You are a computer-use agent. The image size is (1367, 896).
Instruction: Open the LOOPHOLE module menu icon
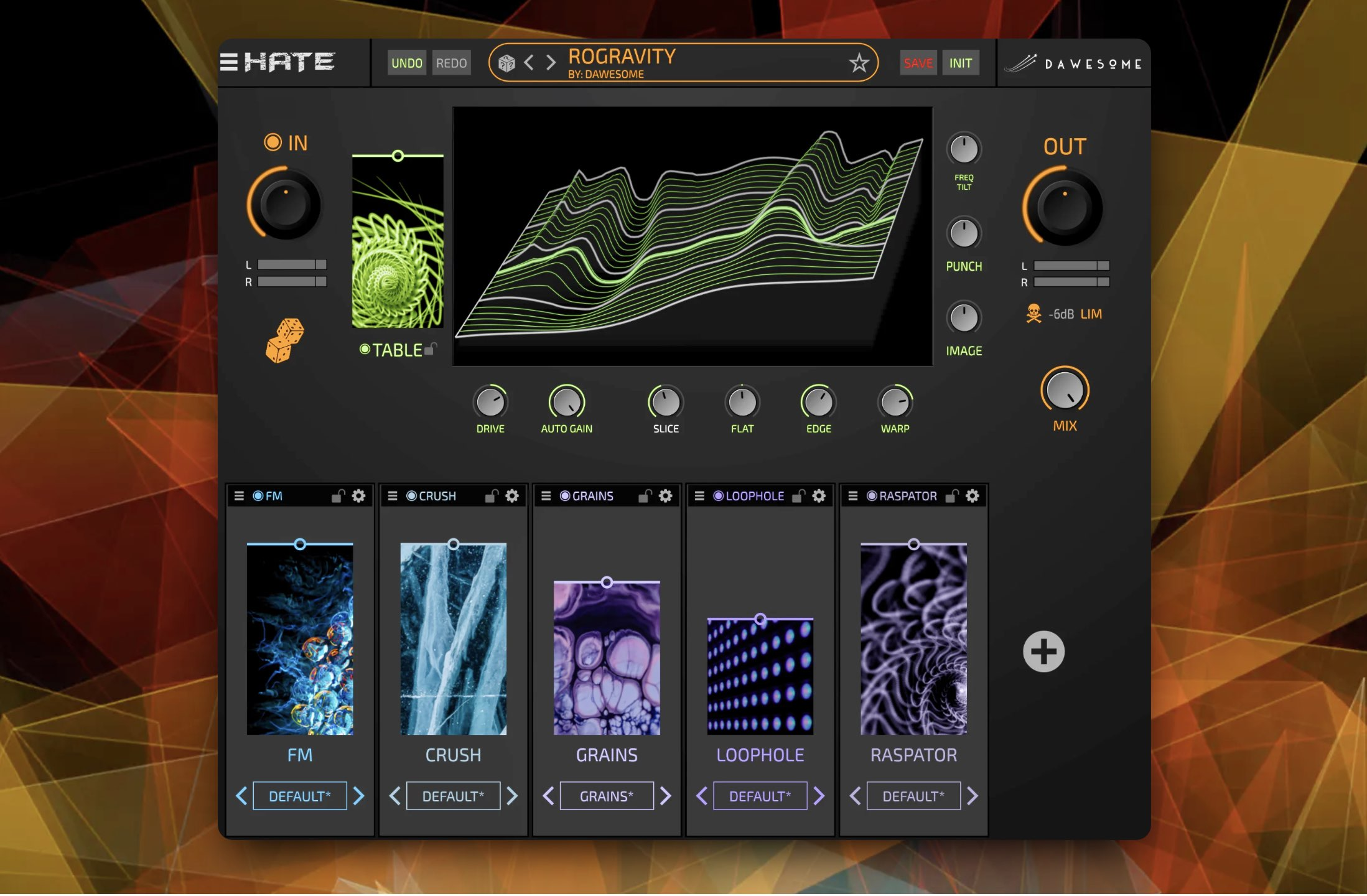pyautogui.click(x=699, y=496)
